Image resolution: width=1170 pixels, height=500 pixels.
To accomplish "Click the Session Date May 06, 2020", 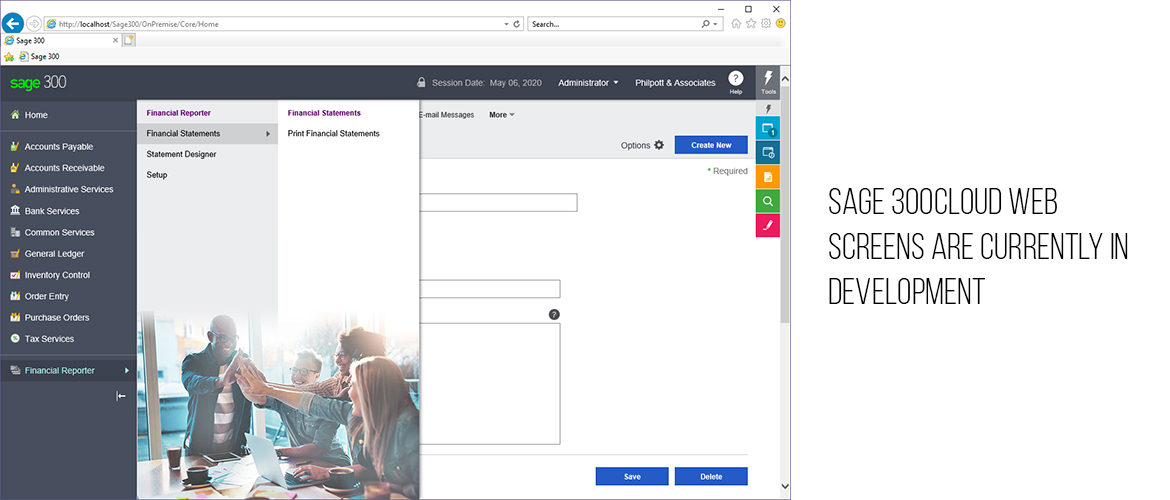I will 487,83.
